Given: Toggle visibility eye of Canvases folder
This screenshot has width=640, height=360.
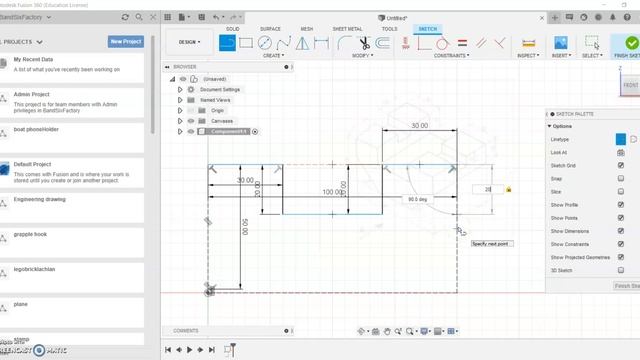Looking at the screenshot, I should 191,121.
